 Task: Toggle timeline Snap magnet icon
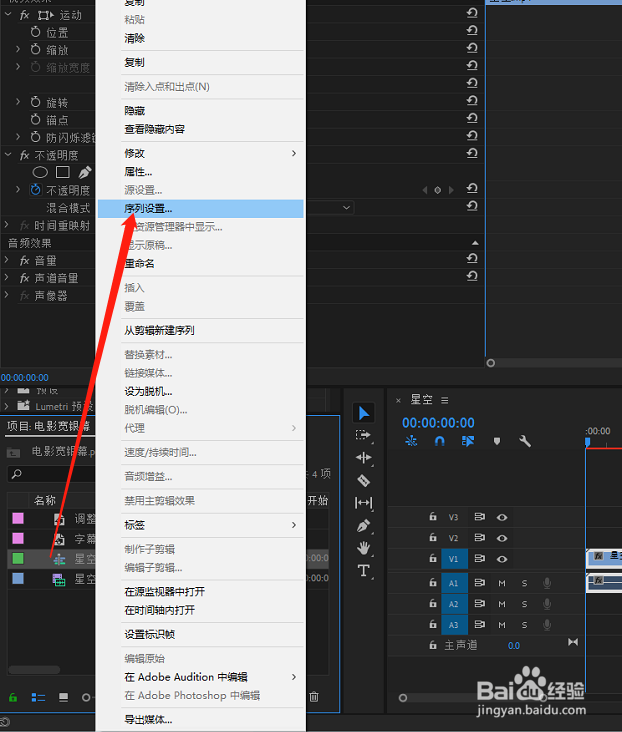tap(439, 441)
